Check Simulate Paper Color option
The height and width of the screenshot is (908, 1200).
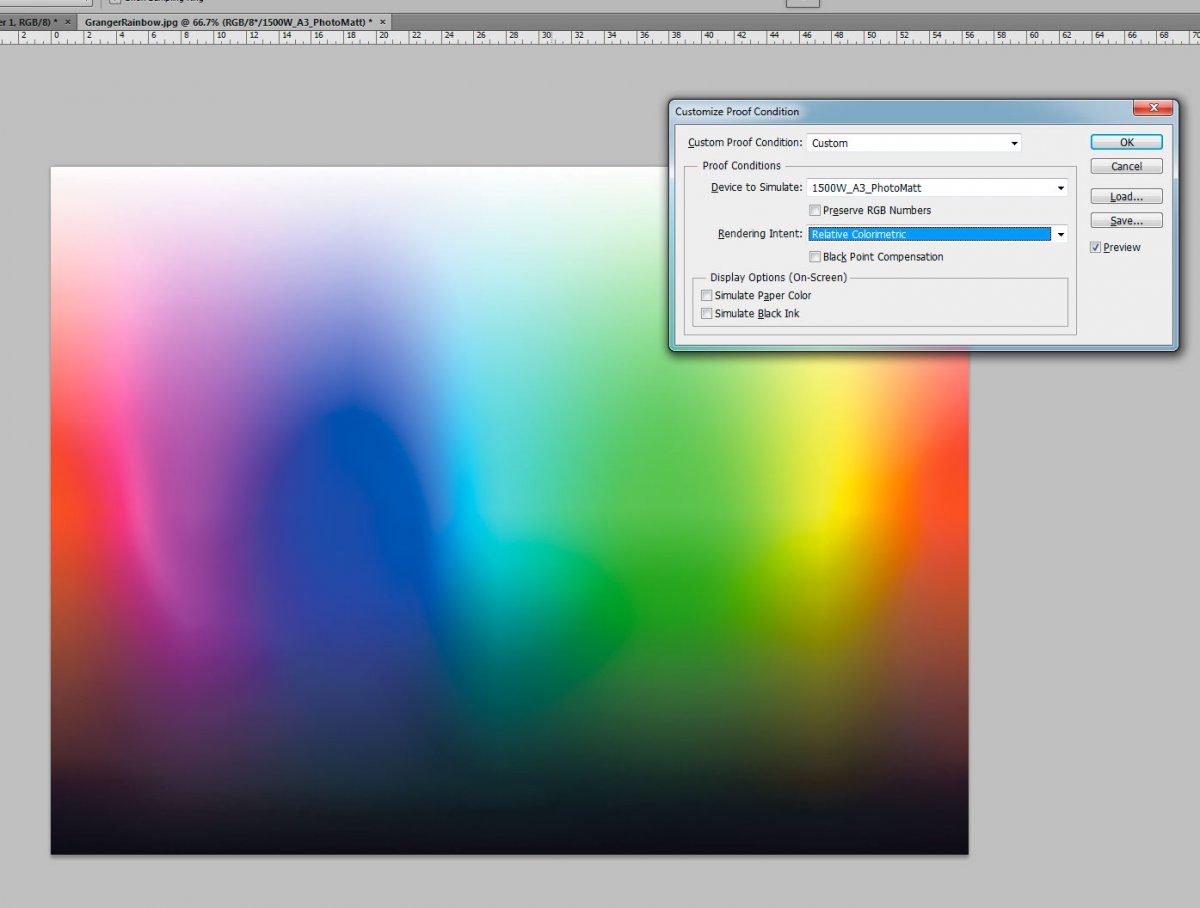[707, 296]
